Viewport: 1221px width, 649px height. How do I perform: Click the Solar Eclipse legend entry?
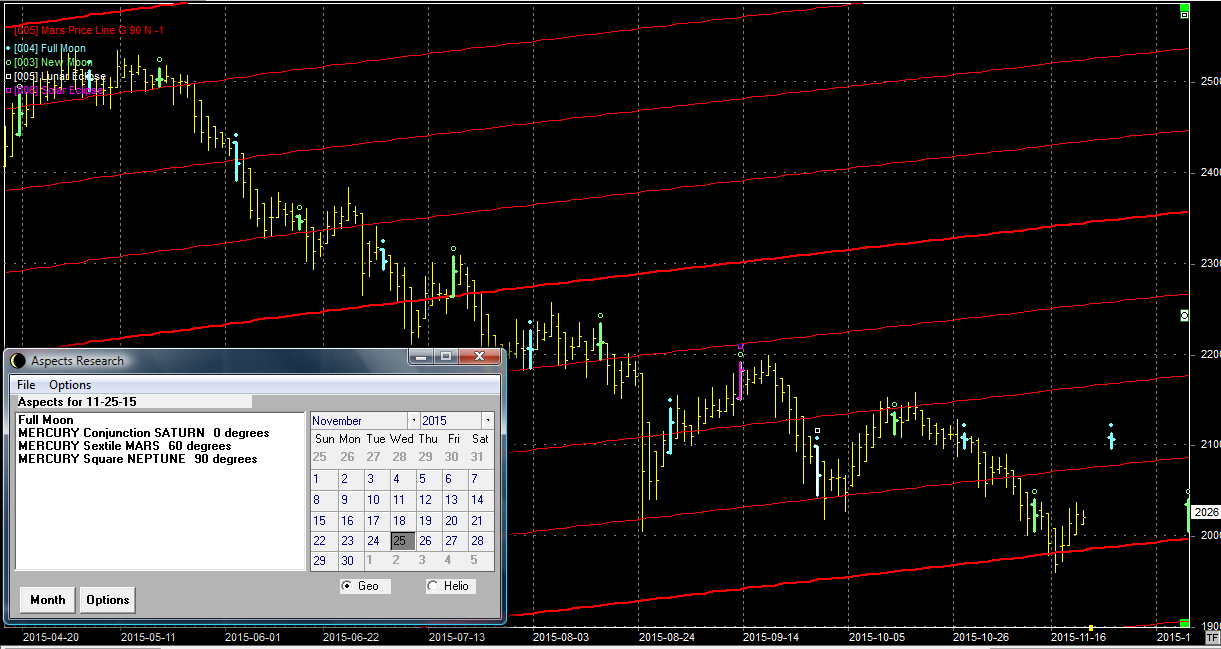(x=59, y=90)
